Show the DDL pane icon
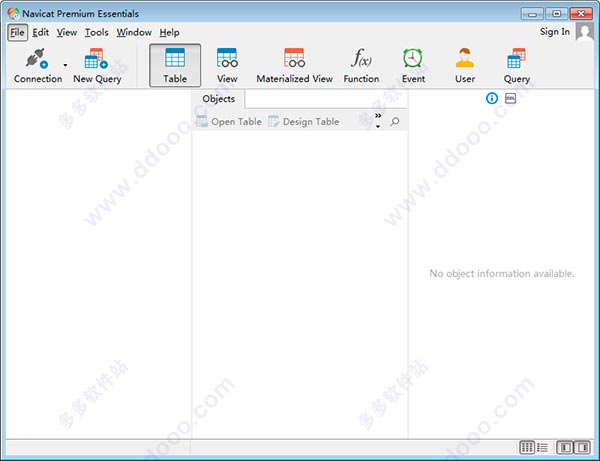600x461 pixels. pos(510,98)
